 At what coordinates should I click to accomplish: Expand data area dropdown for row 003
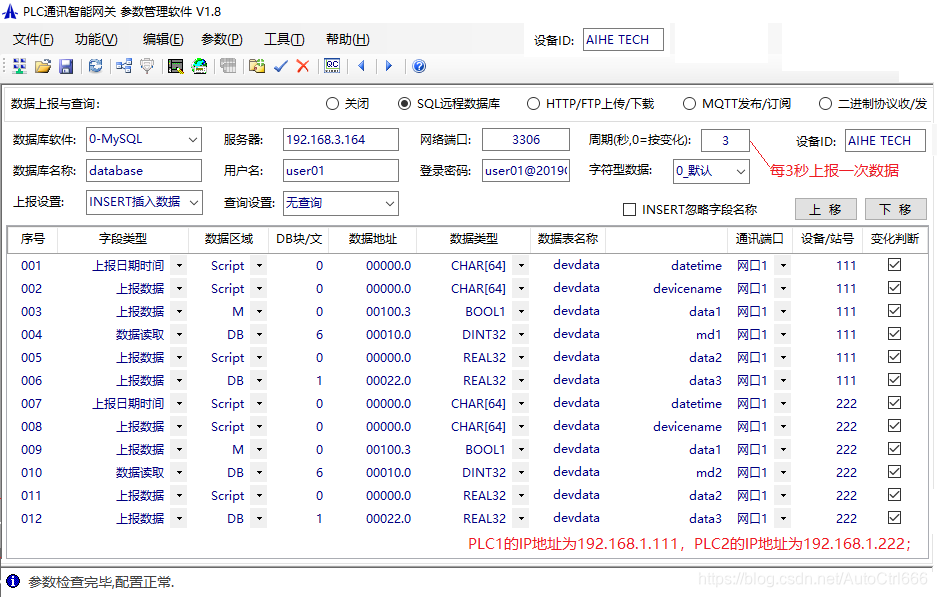(259, 311)
